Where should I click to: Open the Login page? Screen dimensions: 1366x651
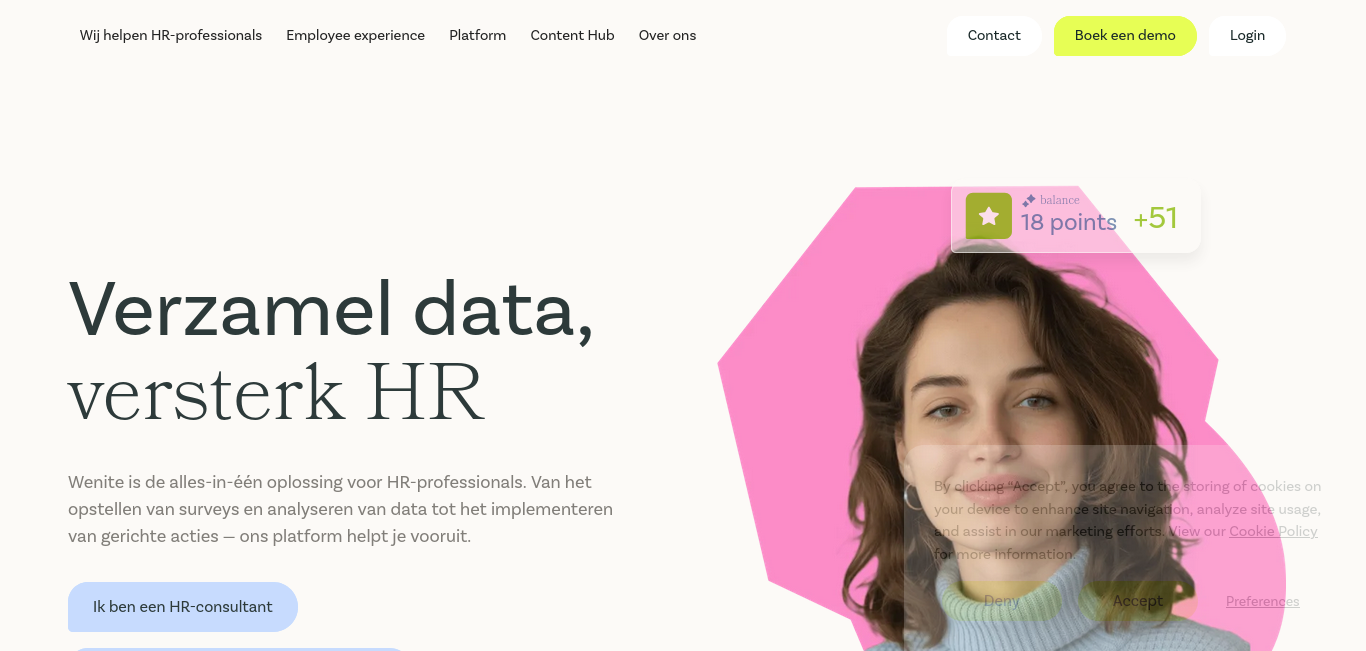tap(1247, 36)
